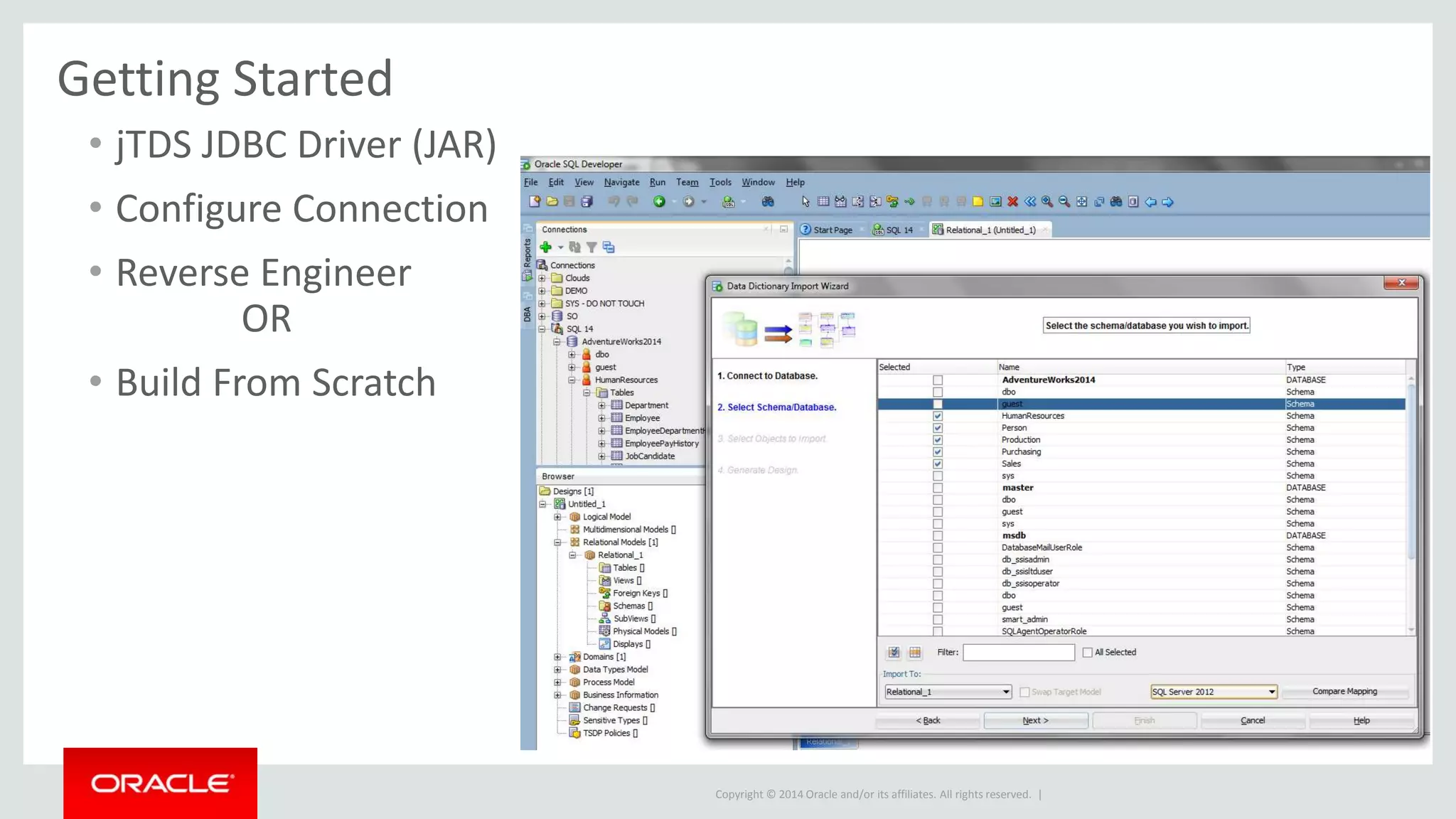Viewport: 1456px width, 819px height.
Task: Click the Help button in wizard
Action: tap(1361, 720)
